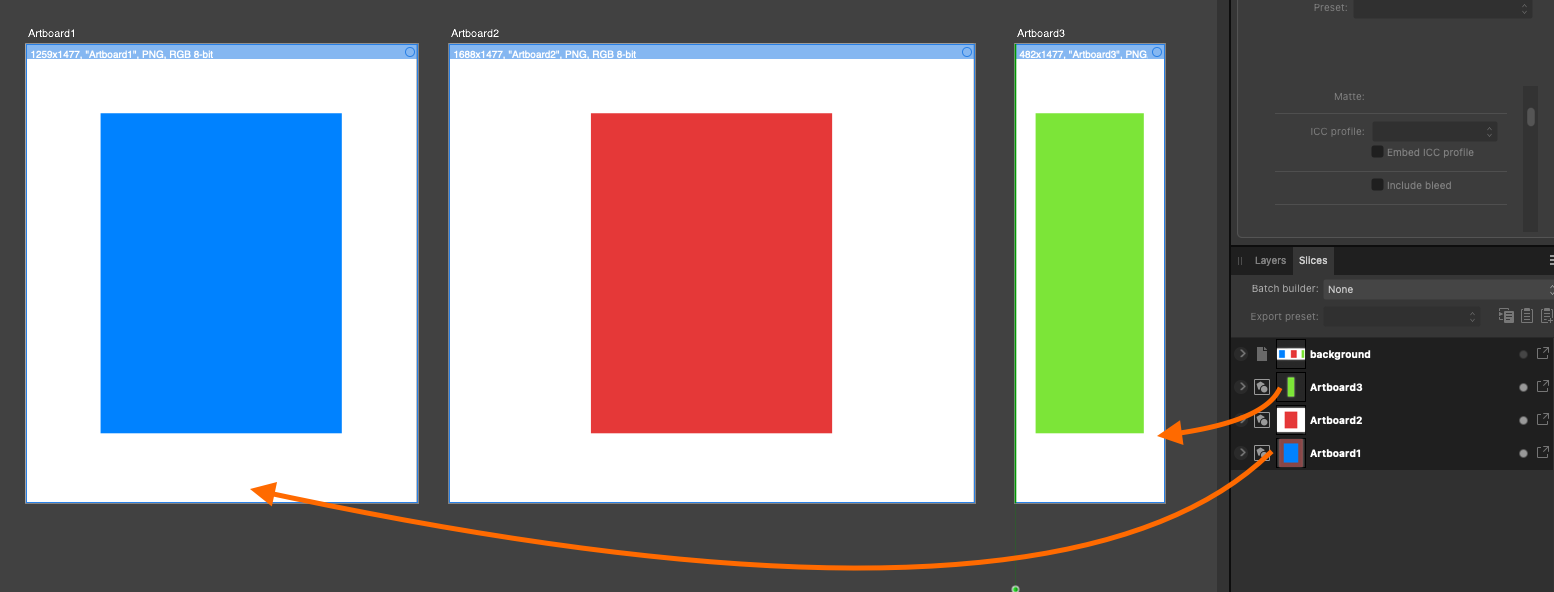Select the 'Artboard2' name in the Slices list
The image size is (1554, 592).
pos(1336,420)
